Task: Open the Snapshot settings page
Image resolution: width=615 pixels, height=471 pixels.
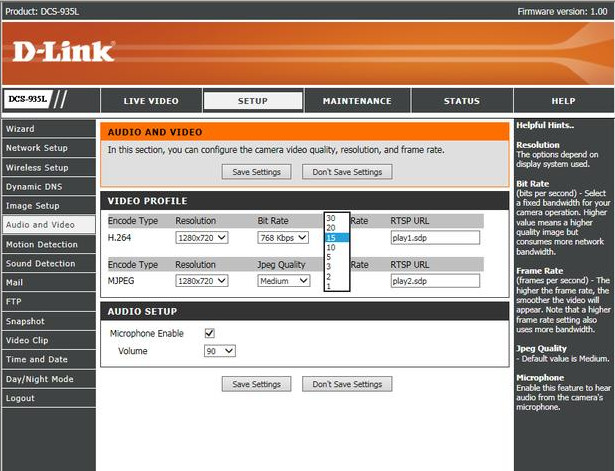Action: point(49,321)
